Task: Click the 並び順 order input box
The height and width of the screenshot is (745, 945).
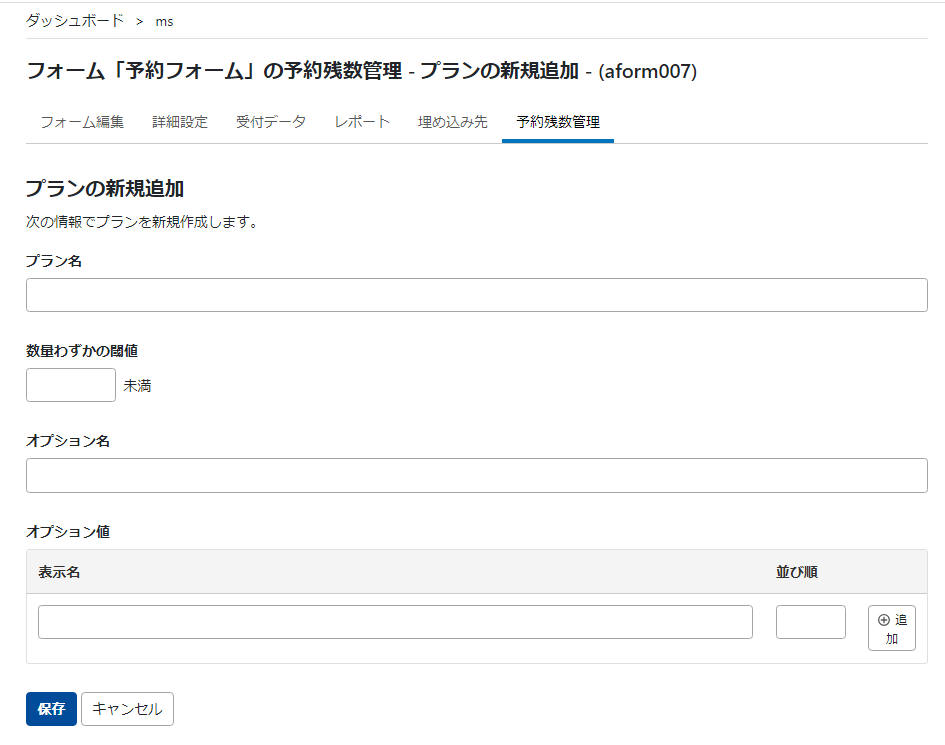Action: (810, 621)
